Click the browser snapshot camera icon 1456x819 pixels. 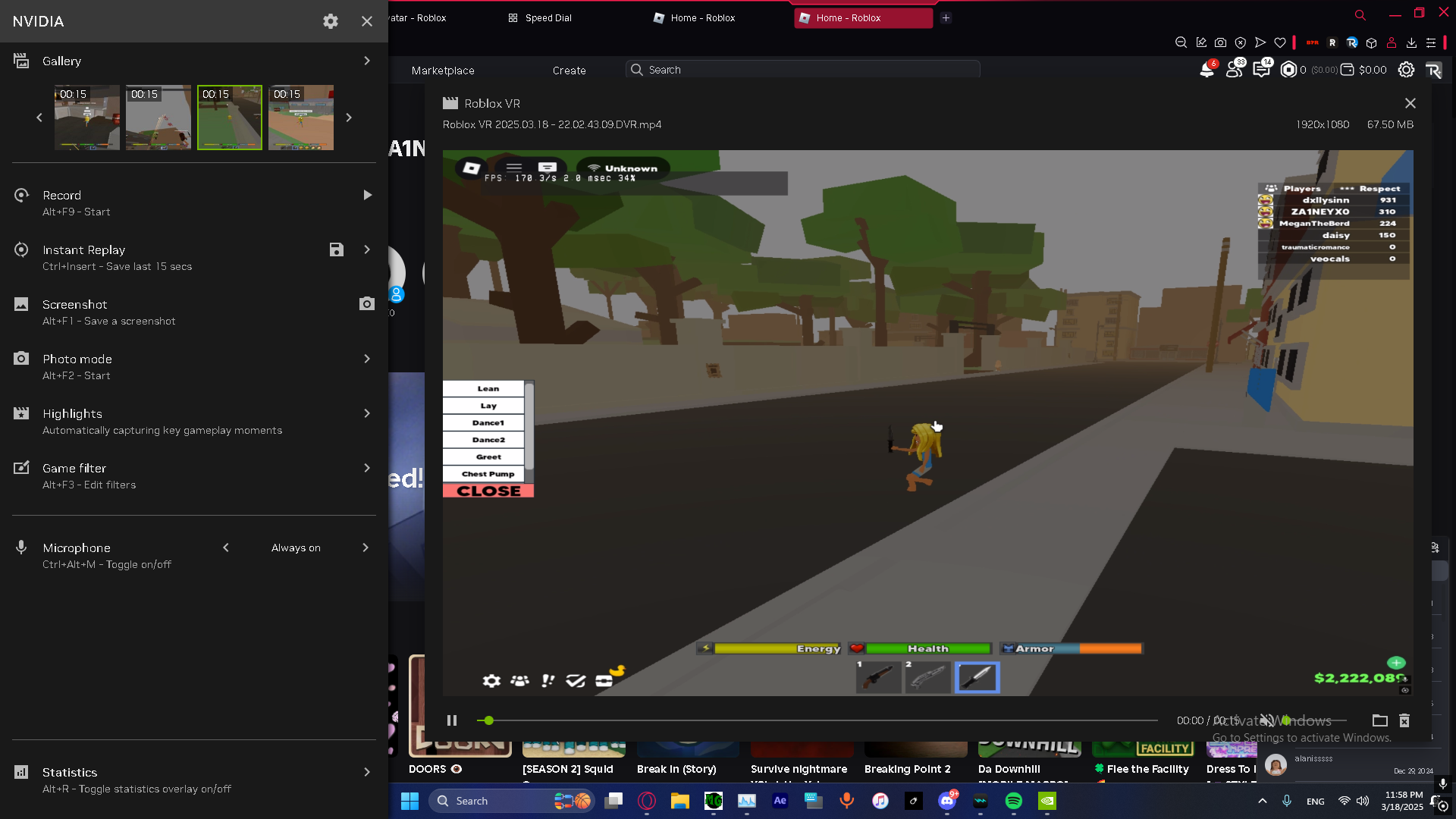1220,42
